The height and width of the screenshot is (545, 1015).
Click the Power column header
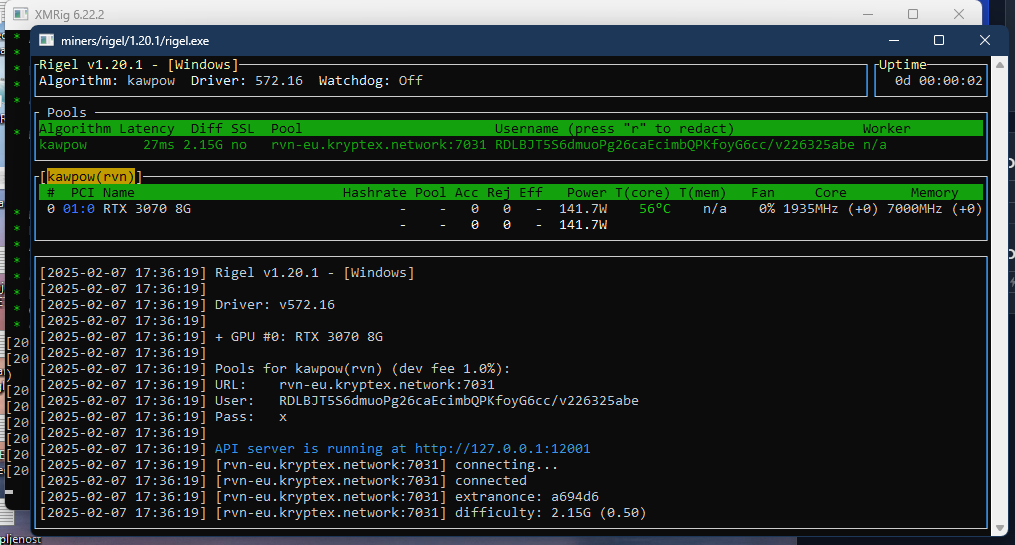click(586, 193)
